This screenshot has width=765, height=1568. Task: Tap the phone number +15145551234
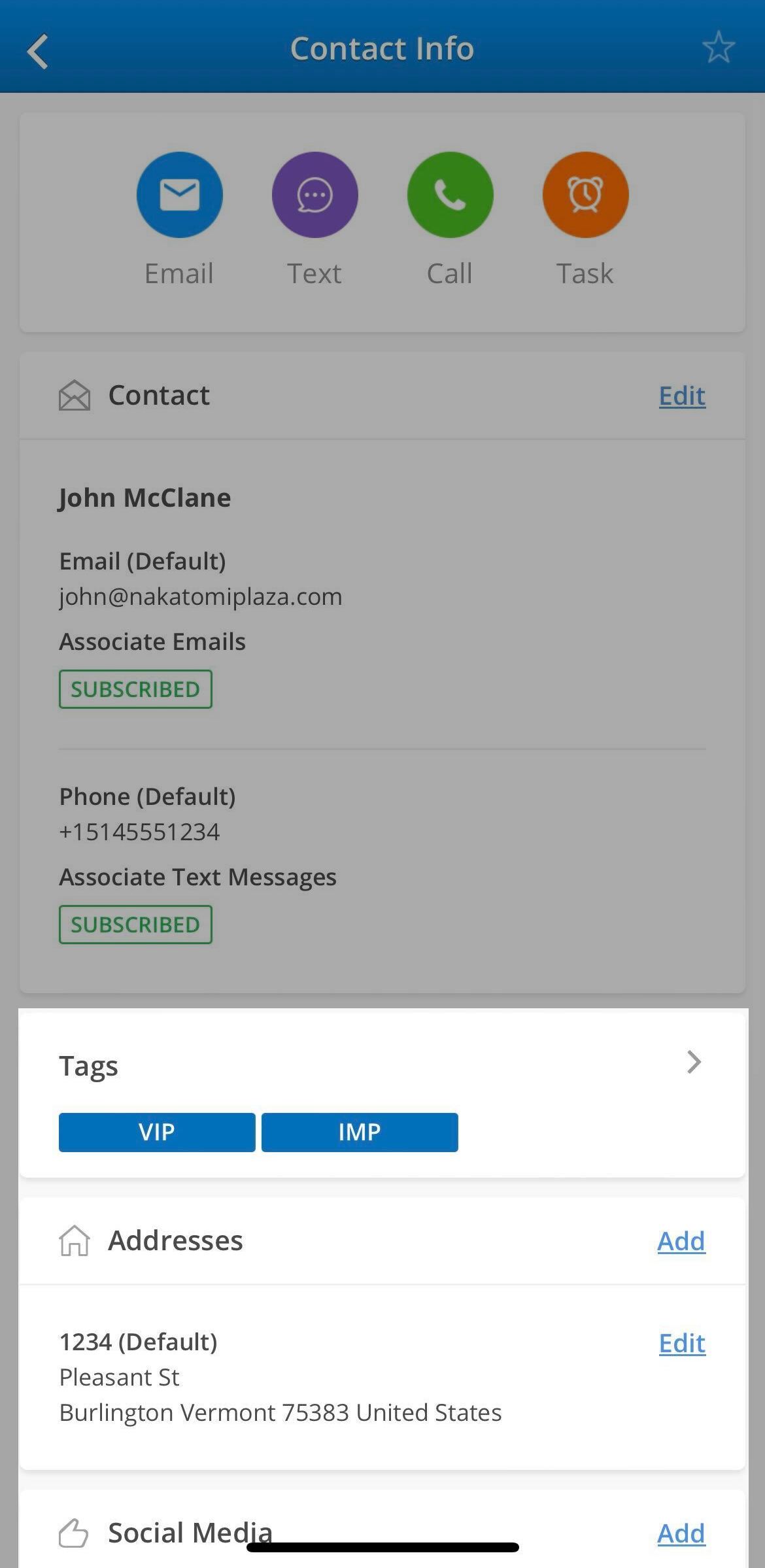pos(139,832)
